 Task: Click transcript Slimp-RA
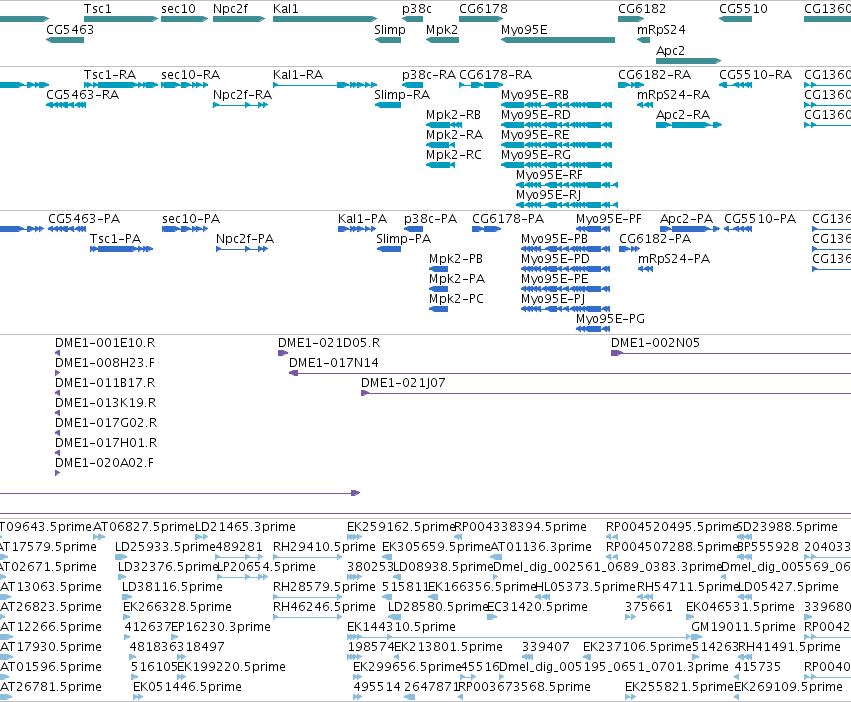click(402, 94)
